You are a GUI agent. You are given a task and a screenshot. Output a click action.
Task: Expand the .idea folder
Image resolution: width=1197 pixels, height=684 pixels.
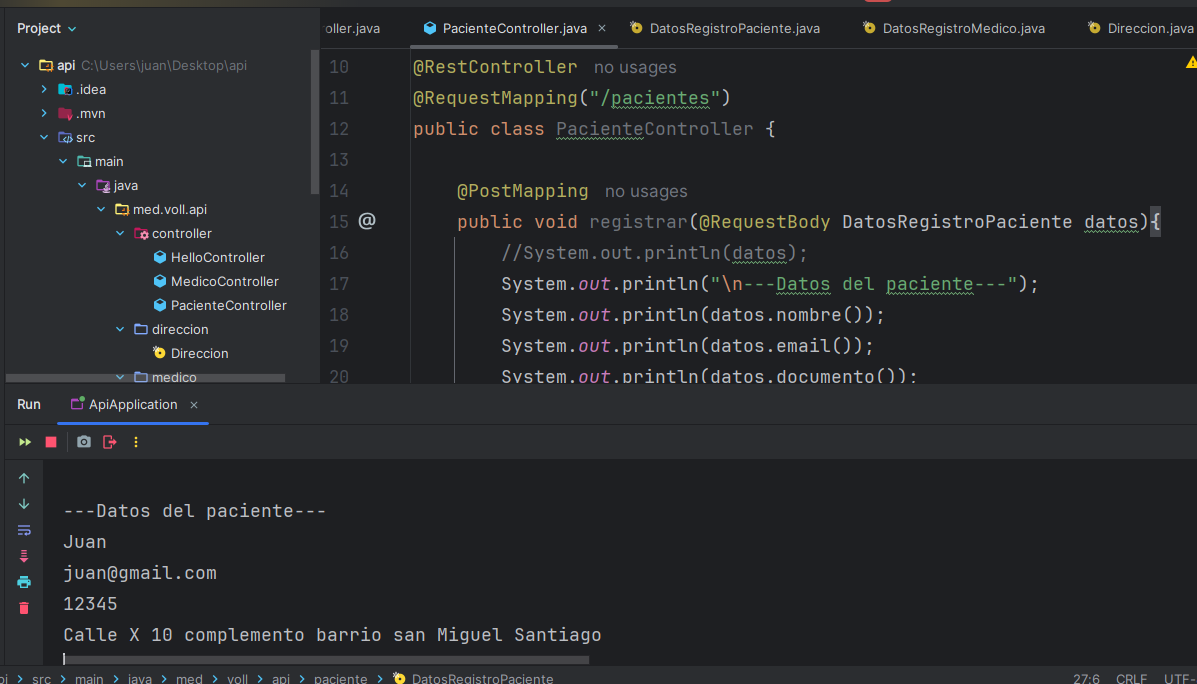click(x=44, y=89)
